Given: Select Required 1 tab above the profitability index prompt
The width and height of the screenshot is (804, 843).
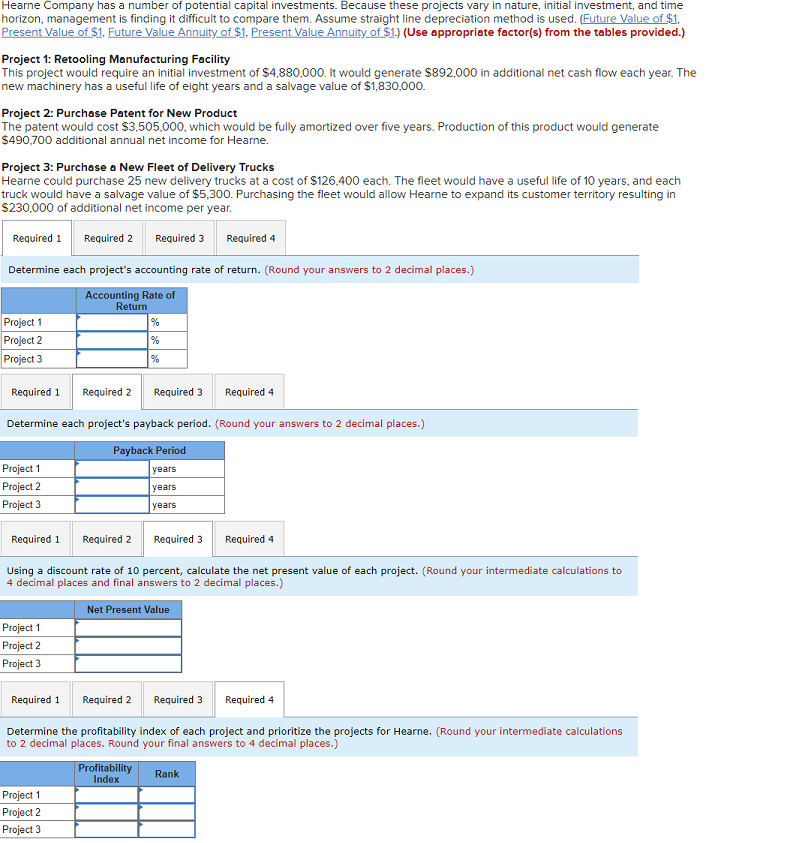Looking at the screenshot, I should point(35,699).
